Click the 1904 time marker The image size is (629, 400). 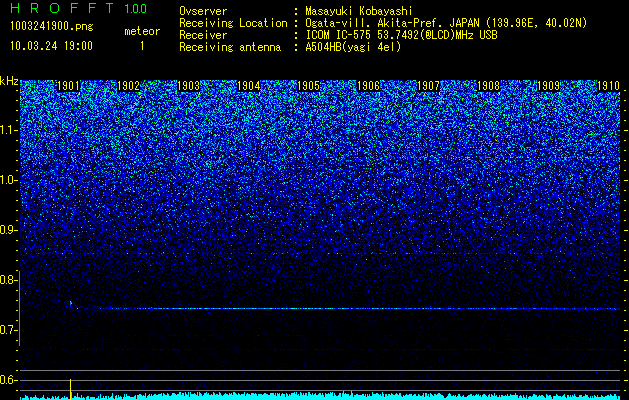(249, 86)
